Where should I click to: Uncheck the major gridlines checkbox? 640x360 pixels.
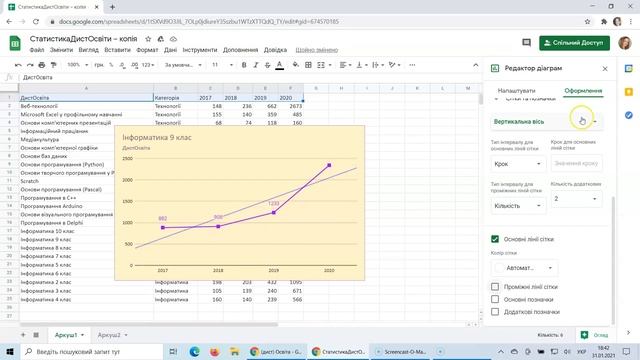click(495, 239)
